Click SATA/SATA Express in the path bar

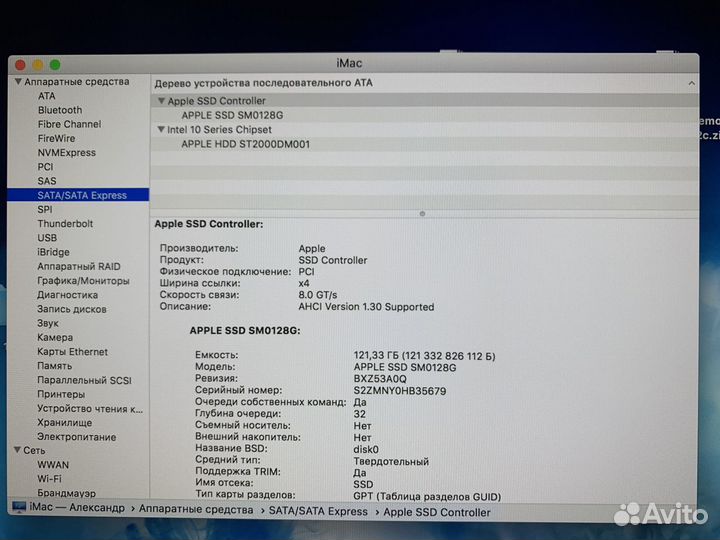(x=318, y=512)
